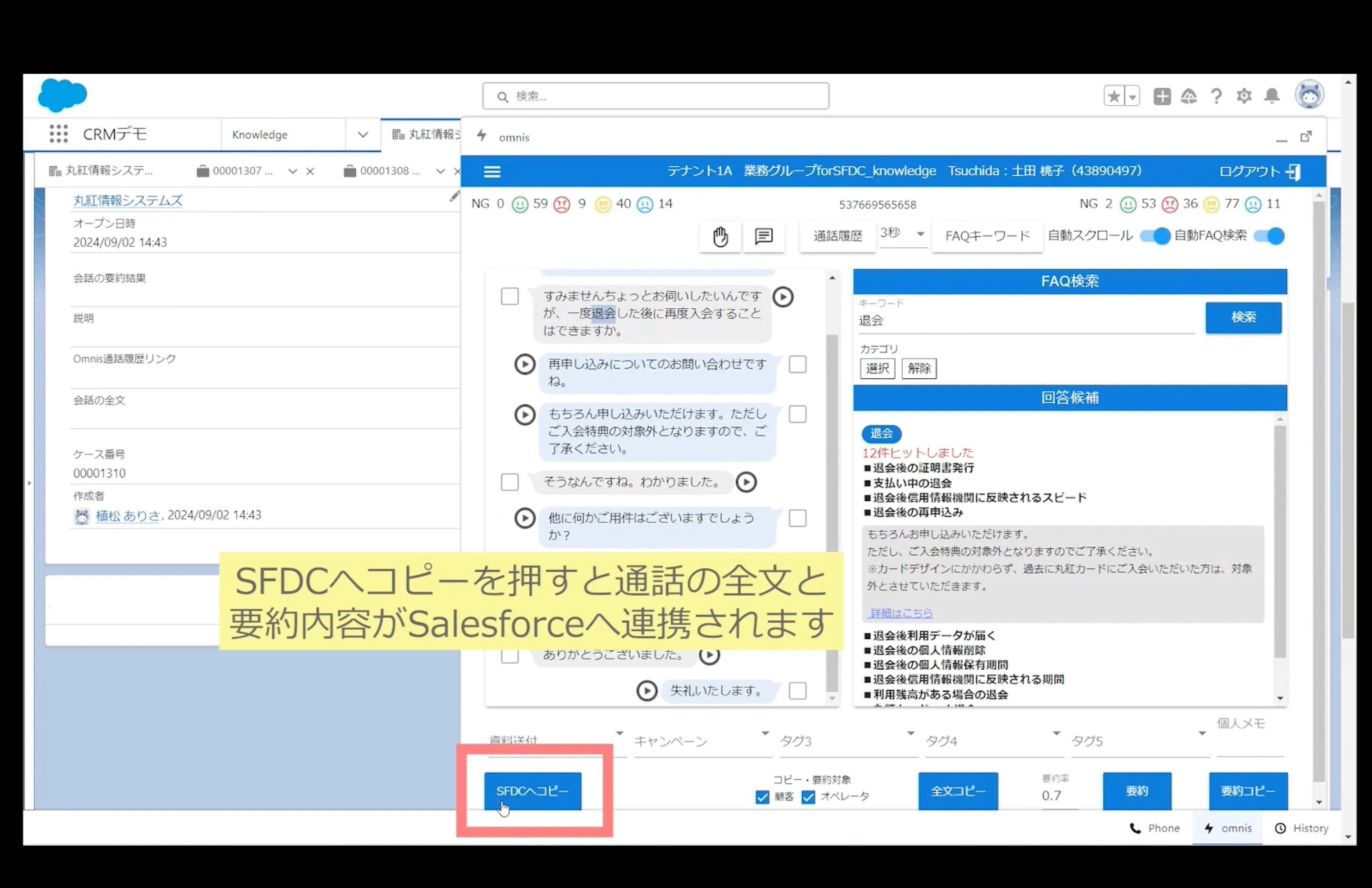
Task: Play audio for そうなんですね message
Action: 746,482
